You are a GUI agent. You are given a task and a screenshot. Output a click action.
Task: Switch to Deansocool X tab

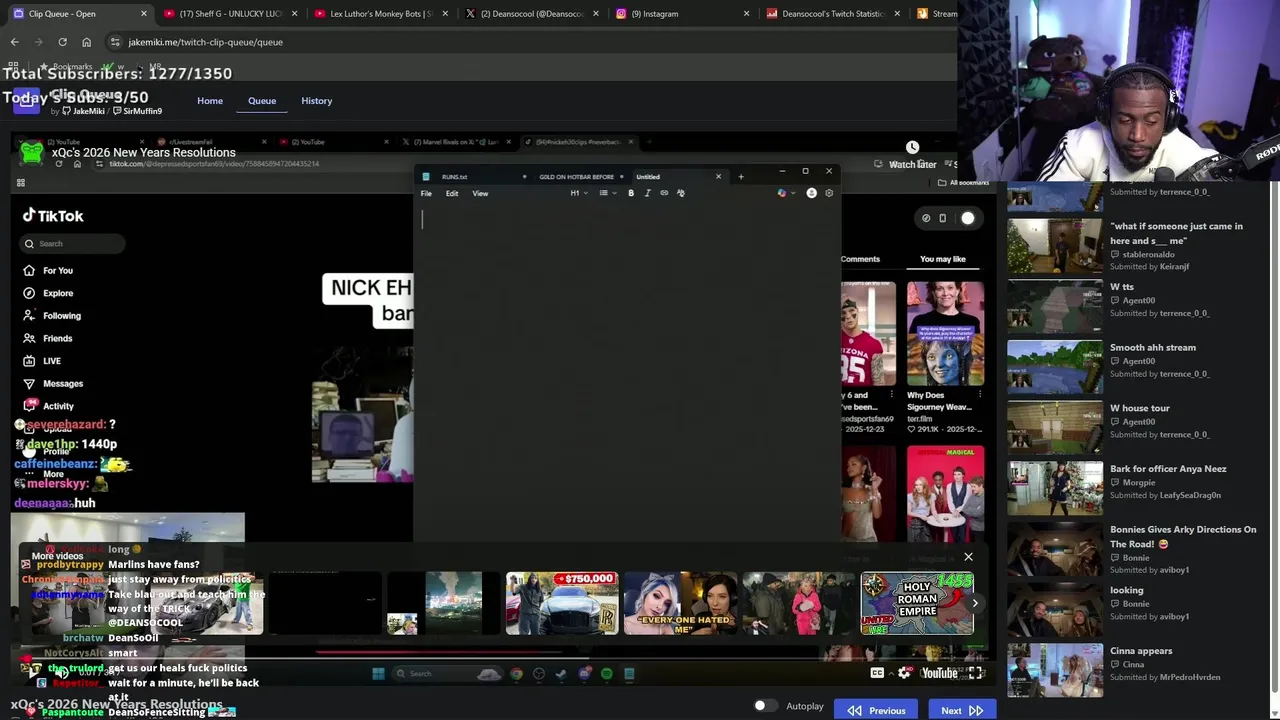532,14
